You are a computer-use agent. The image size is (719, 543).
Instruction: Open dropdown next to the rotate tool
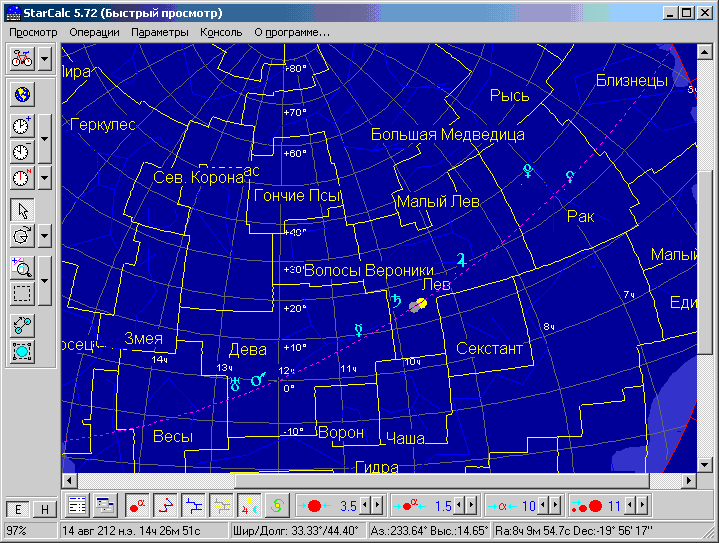tap(45, 236)
